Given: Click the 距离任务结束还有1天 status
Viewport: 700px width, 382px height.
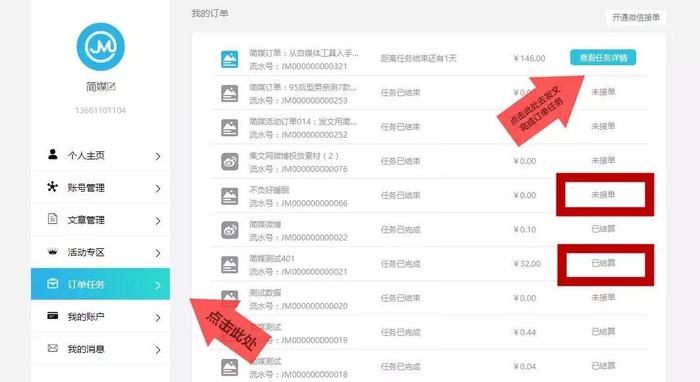Looking at the screenshot, I should [x=418, y=58].
